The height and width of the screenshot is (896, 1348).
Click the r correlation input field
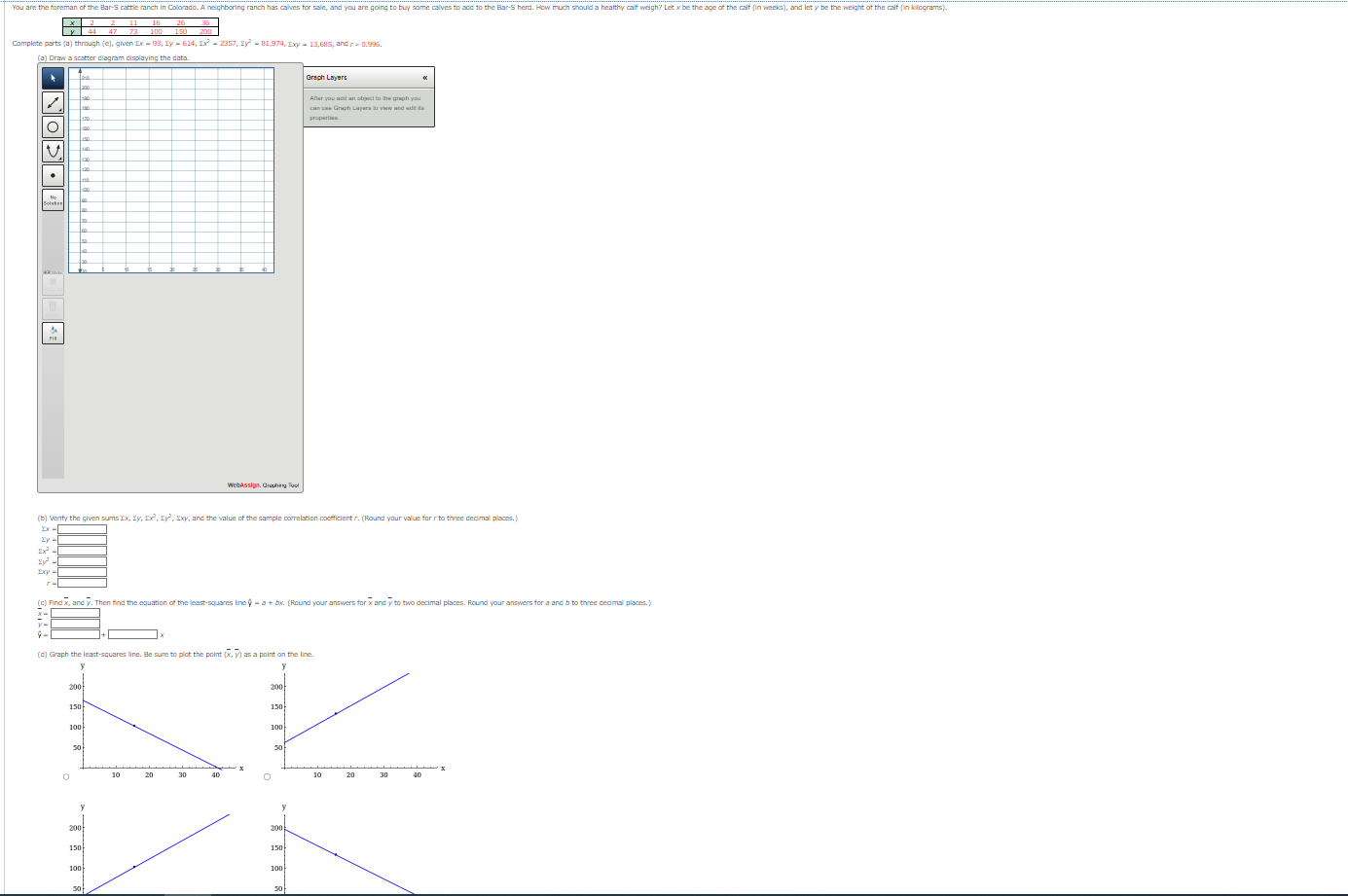pos(83,585)
